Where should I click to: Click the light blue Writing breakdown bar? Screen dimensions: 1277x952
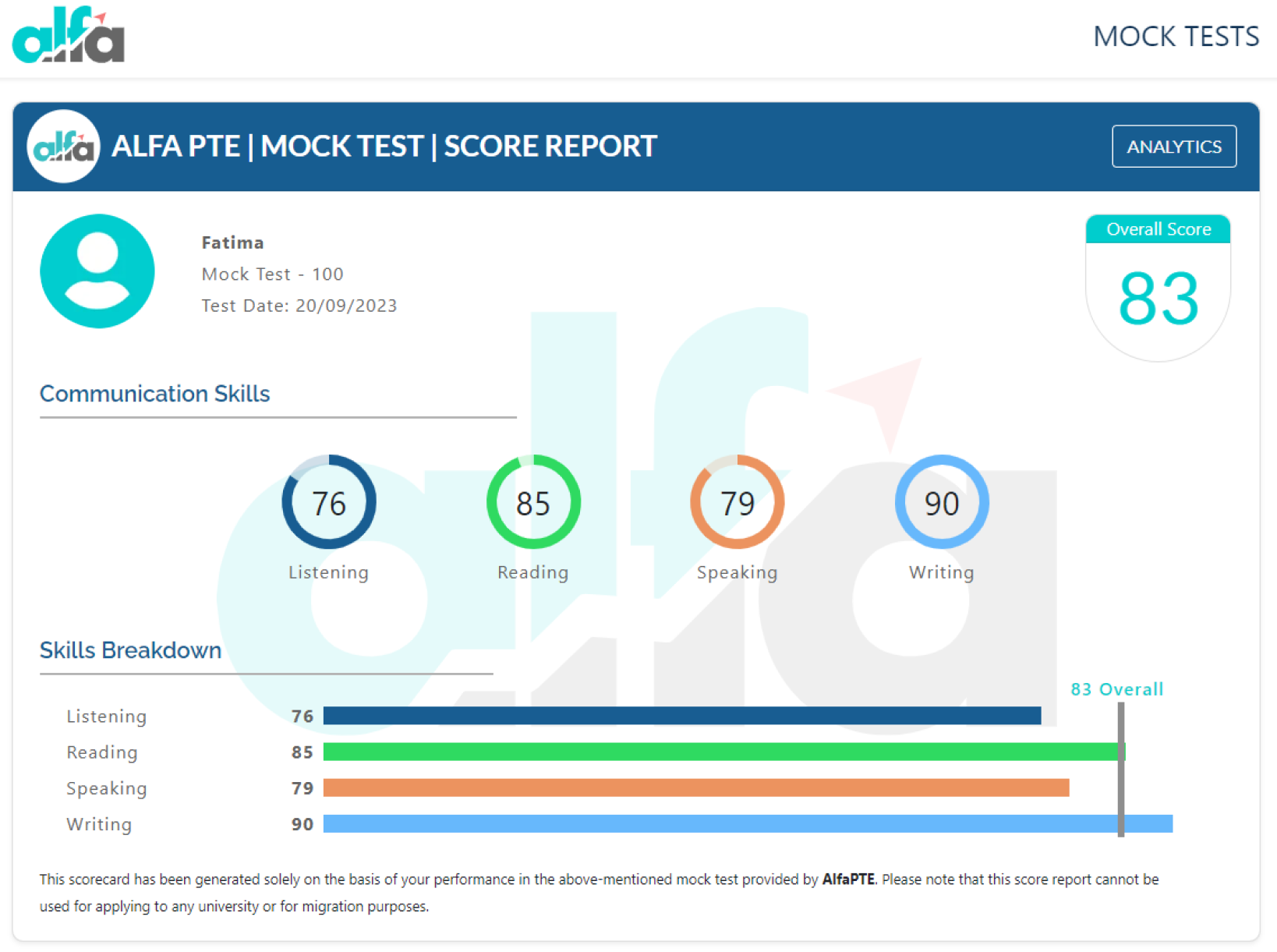click(x=748, y=823)
